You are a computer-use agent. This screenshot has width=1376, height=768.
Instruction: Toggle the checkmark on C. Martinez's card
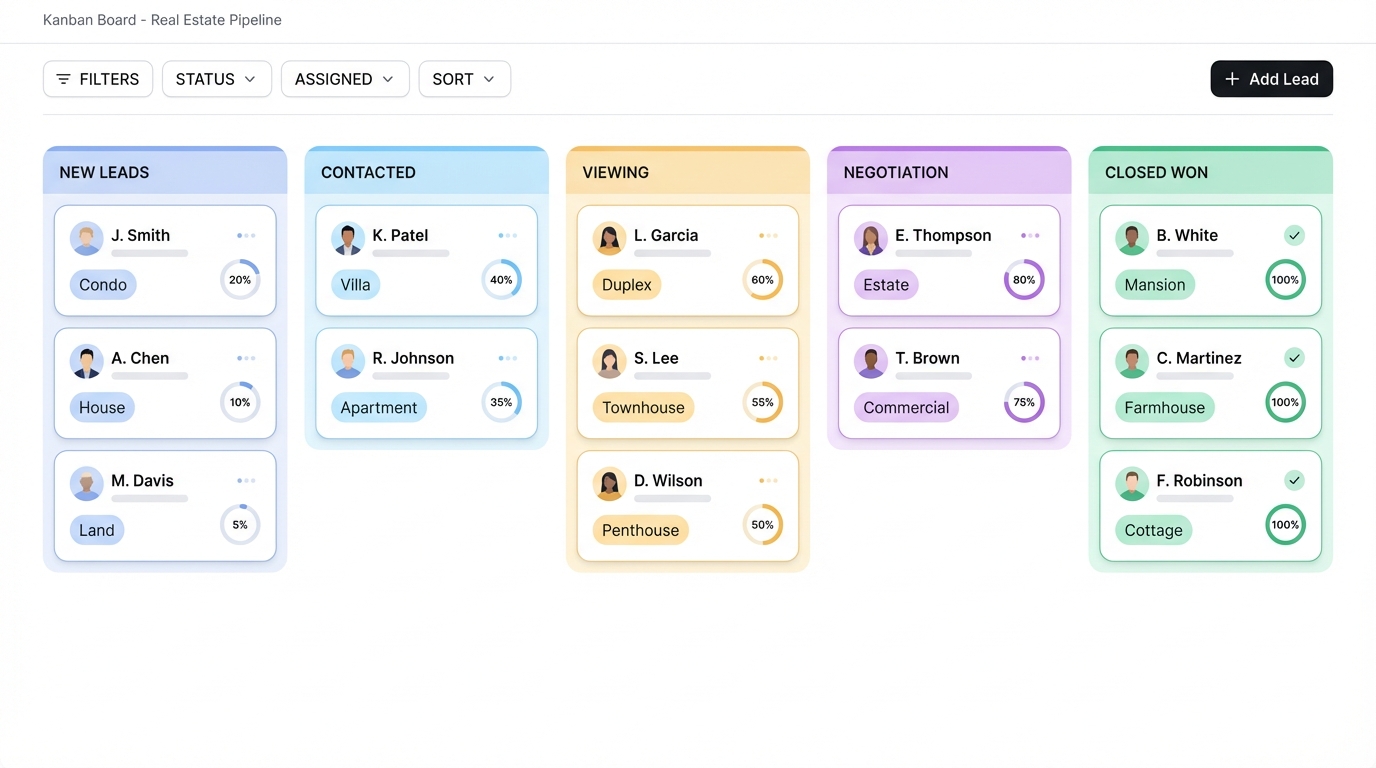click(x=1293, y=357)
